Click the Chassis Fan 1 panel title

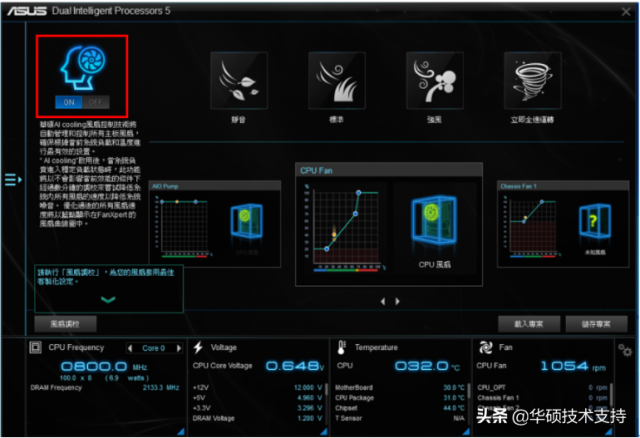518,186
